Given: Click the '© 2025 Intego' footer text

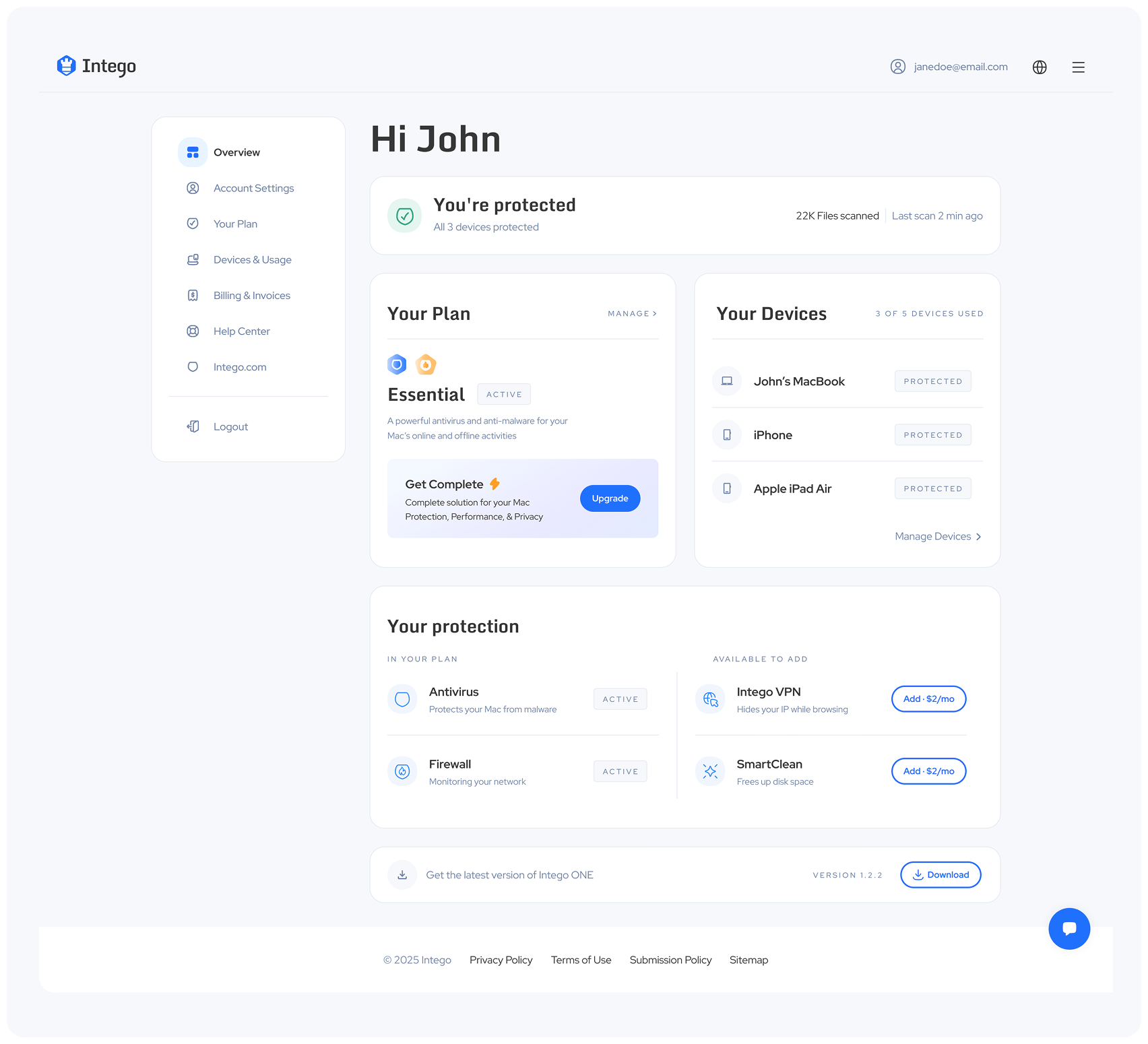Looking at the screenshot, I should pos(417,960).
